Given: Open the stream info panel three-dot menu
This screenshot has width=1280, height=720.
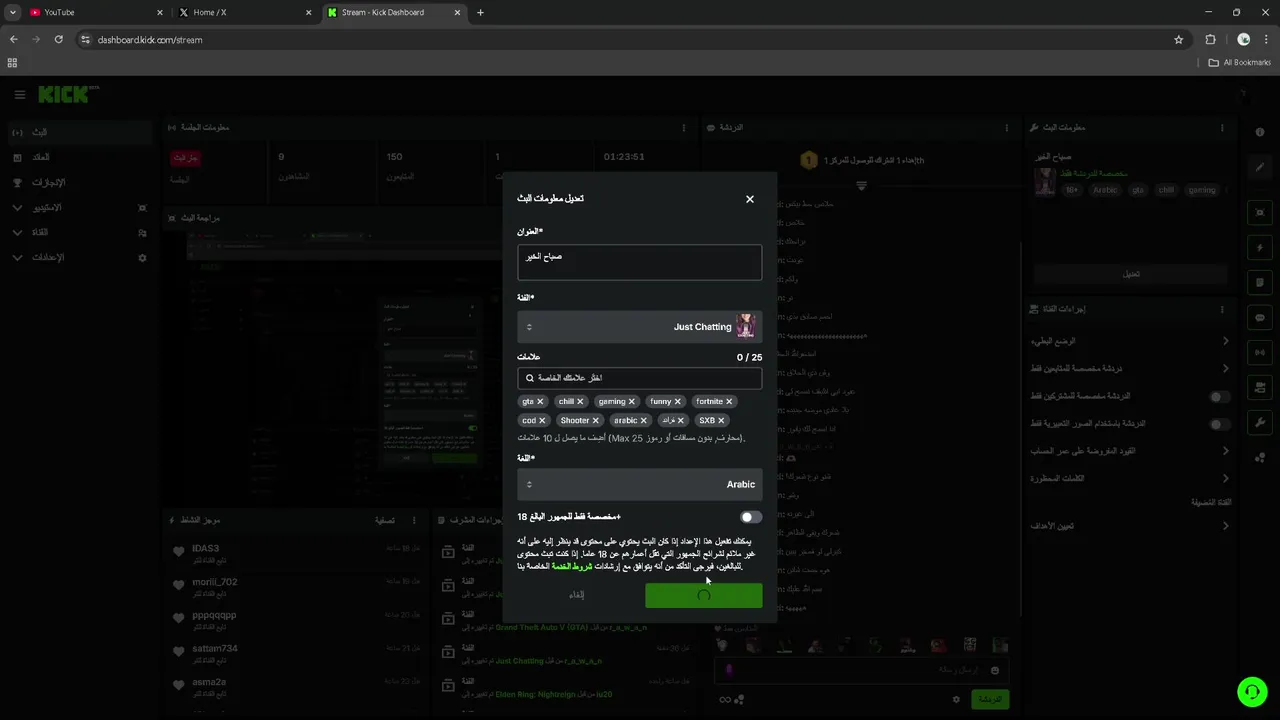Looking at the screenshot, I should 1222,128.
